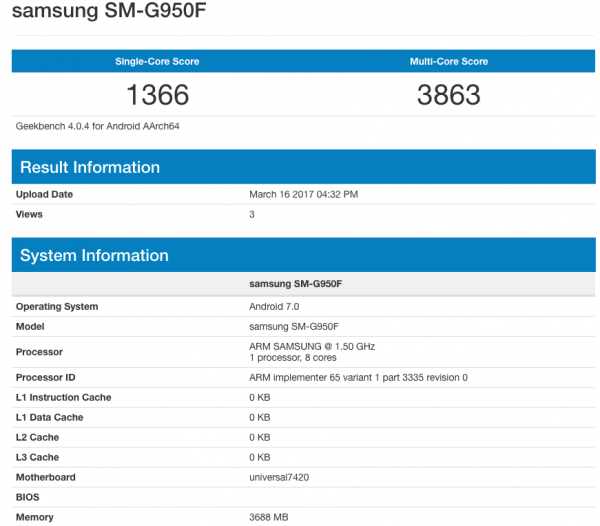Select the L1 Instruction Cache '0 KB' value

(260, 397)
